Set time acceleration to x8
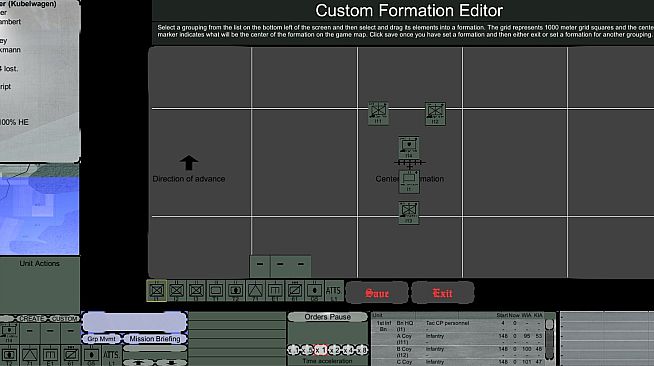Viewport: 654px width, 366px height. coord(362,350)
